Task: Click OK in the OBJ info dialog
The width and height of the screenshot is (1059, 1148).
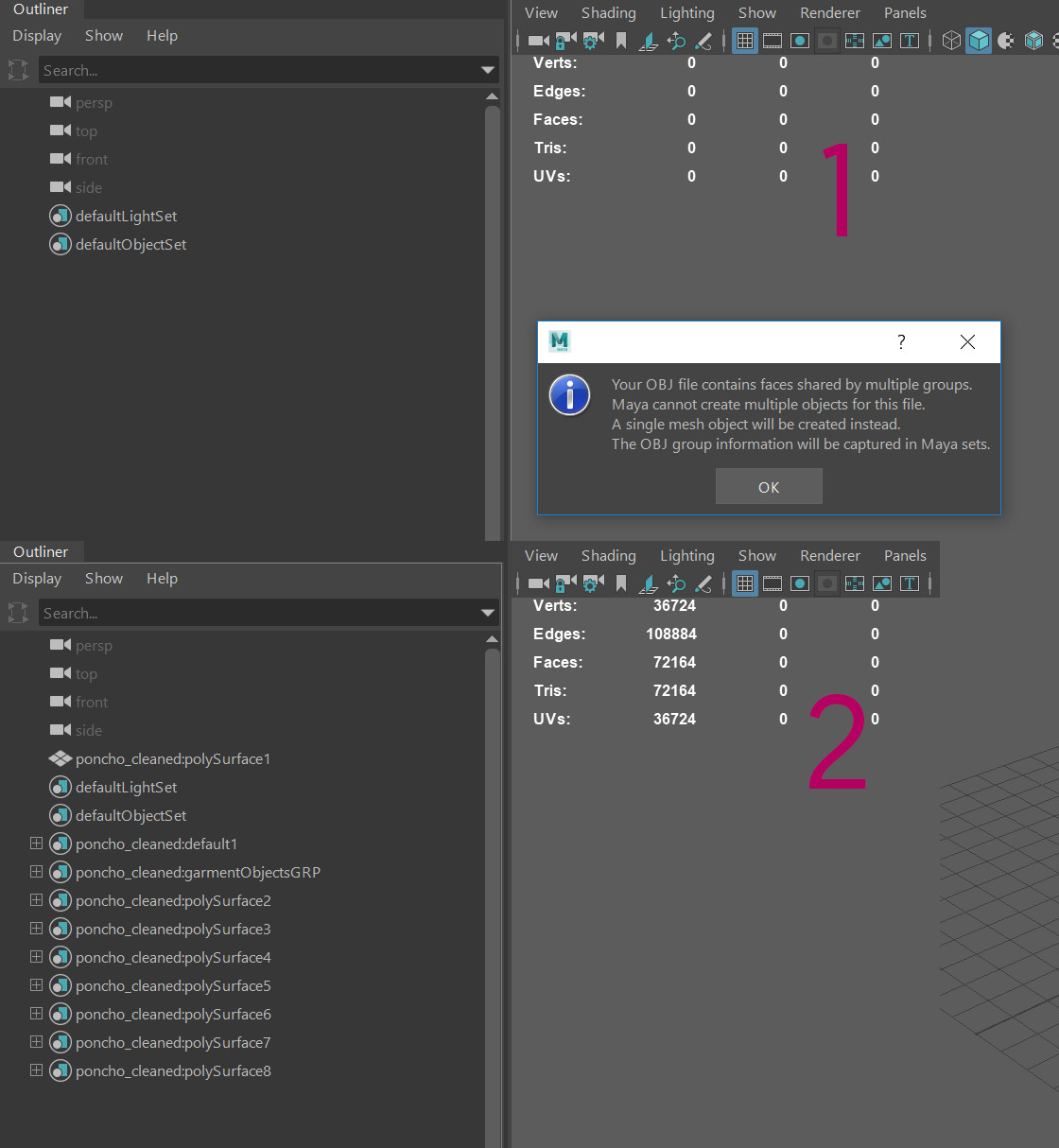Action: [769, 487]
